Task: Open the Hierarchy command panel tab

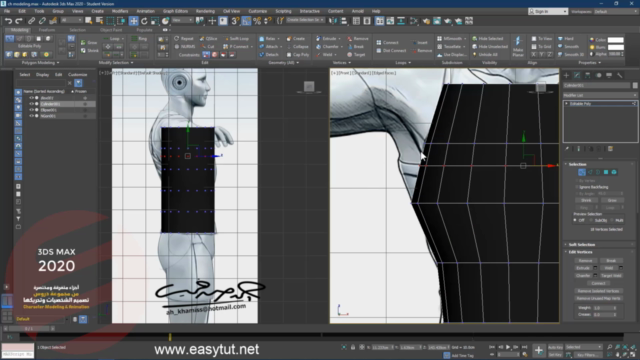Action: click(588, 76)
